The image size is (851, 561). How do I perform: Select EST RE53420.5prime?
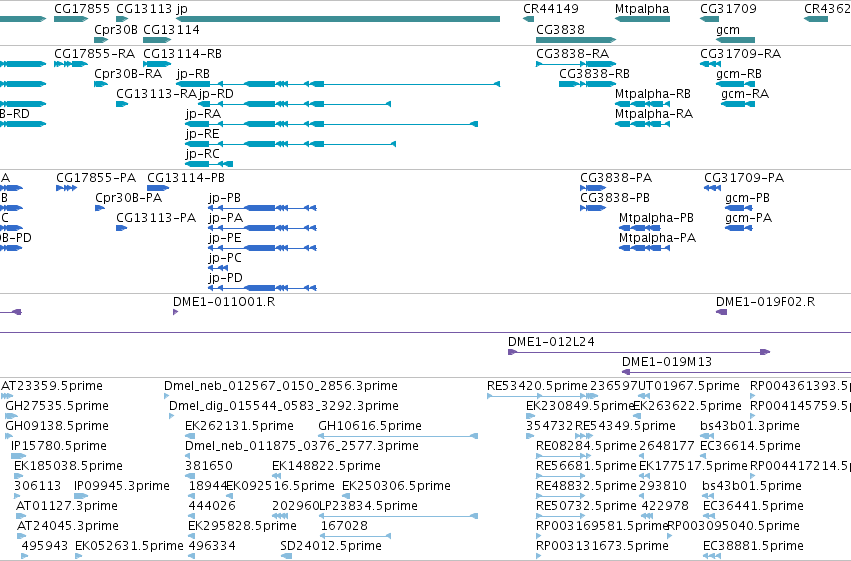pyautogui.click(x=543, y=396)
